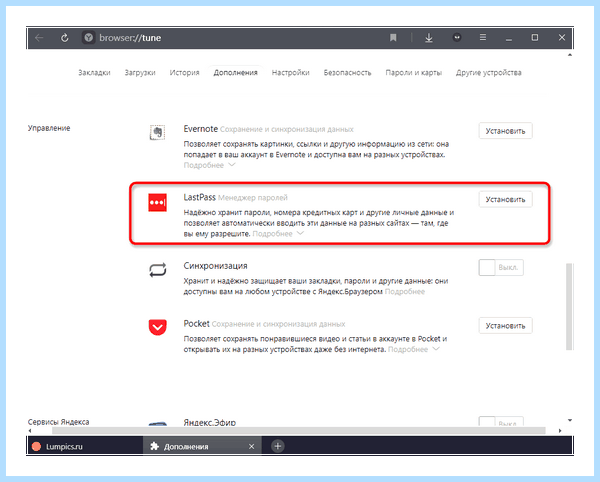Toggle the Синхронизация switch on

pos(501,267)
